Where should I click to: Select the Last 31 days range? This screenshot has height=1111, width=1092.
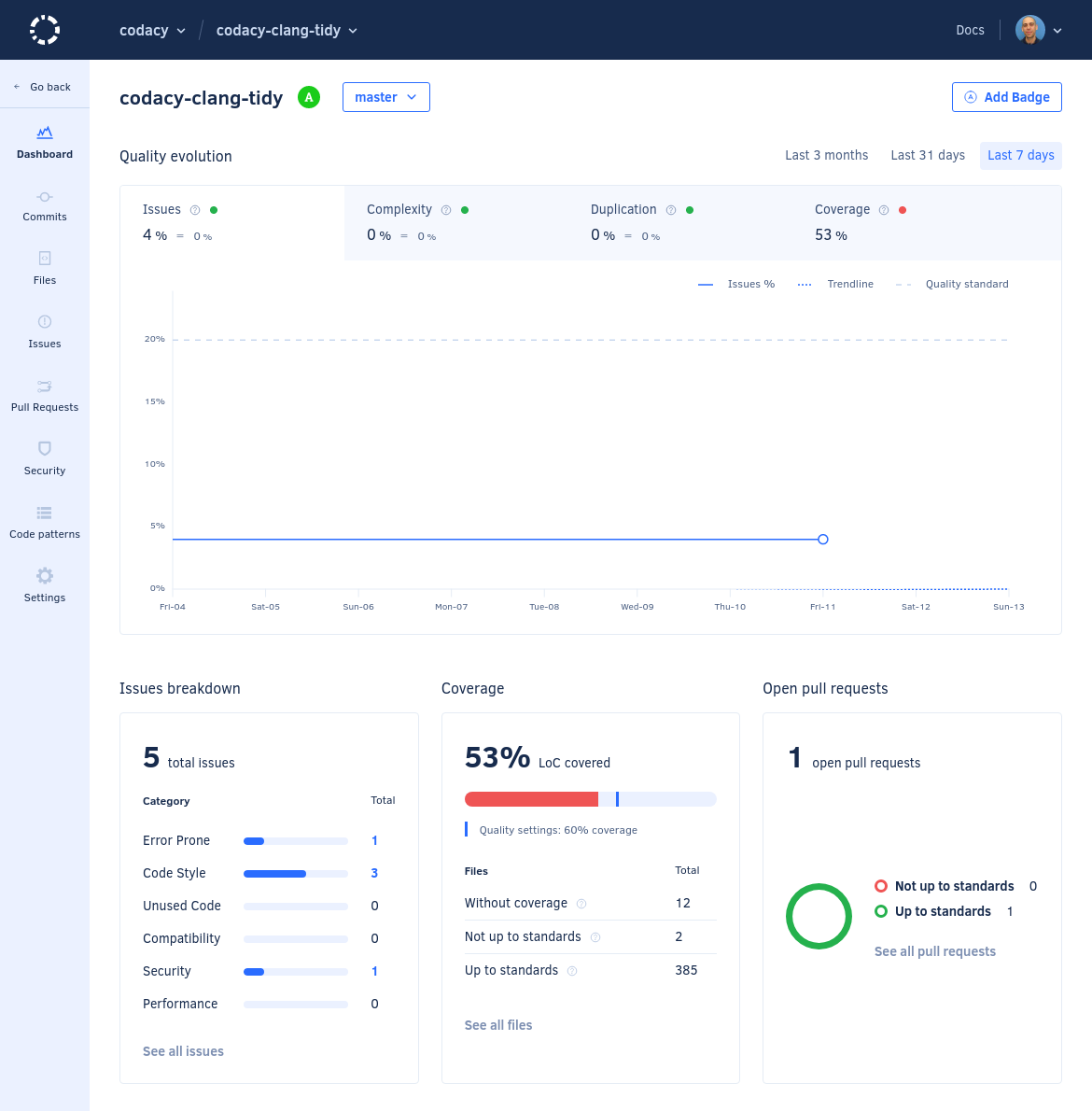(928, 155)
